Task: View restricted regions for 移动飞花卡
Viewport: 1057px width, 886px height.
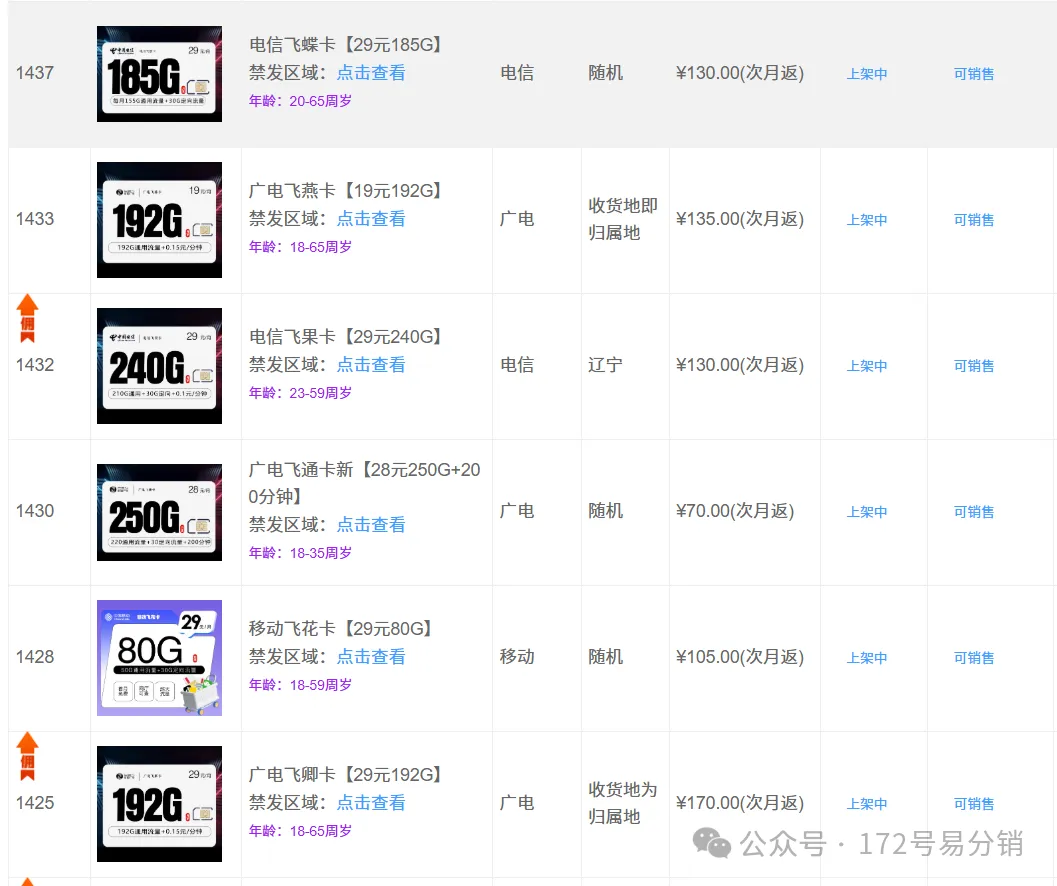Action: coord(371,657)
